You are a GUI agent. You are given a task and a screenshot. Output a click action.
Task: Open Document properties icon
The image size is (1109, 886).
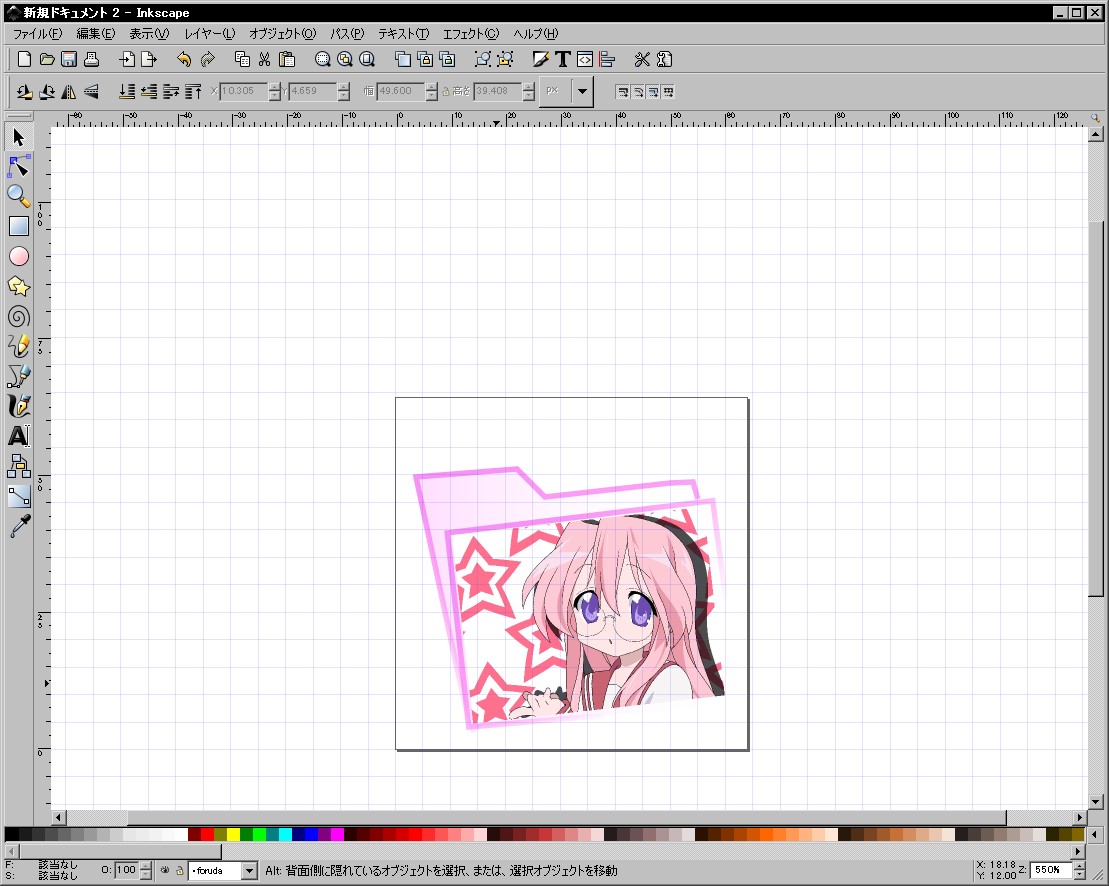[x=664, y=59]
